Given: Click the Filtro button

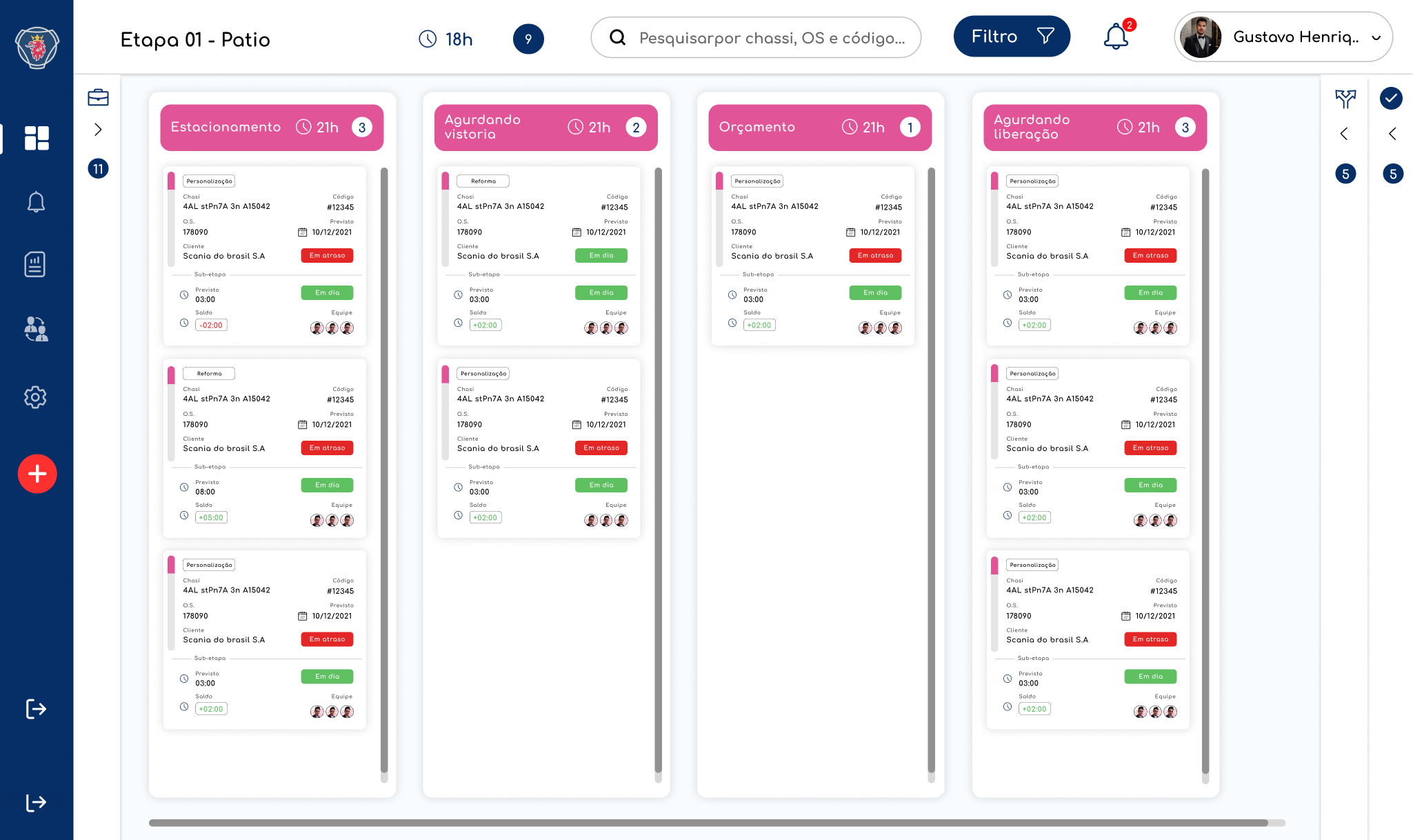Looking at the screenshot, I should 1011,37.
